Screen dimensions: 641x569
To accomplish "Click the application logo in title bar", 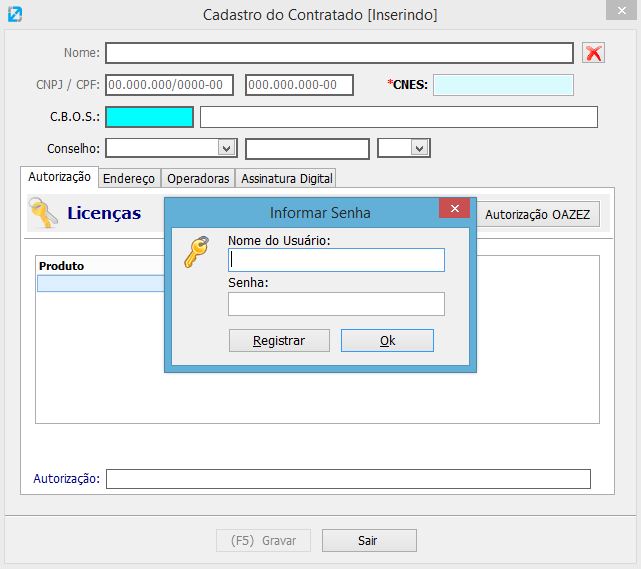I will click(15, 14).
